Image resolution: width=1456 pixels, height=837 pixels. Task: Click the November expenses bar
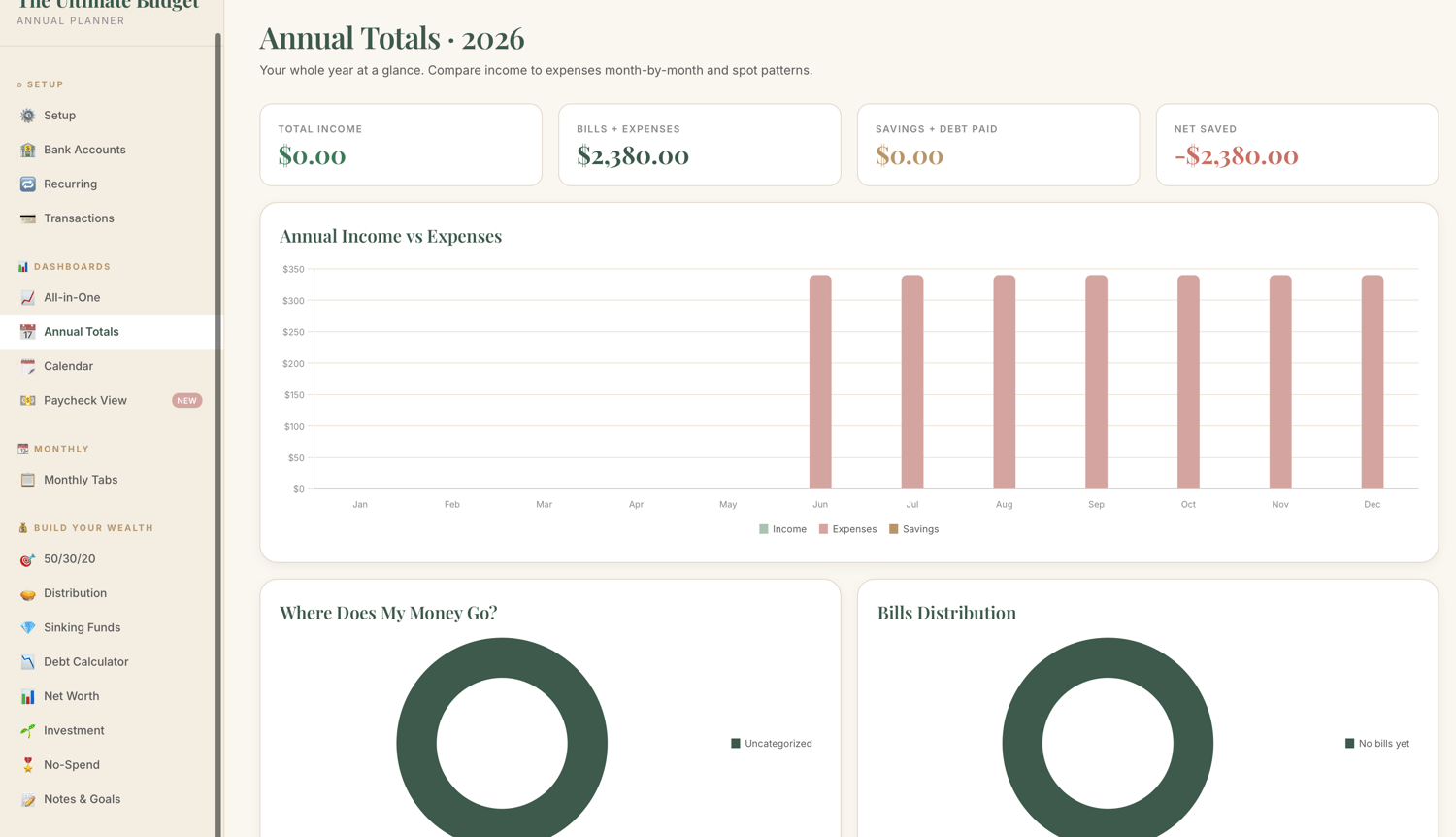click(x=1280, y=382)
